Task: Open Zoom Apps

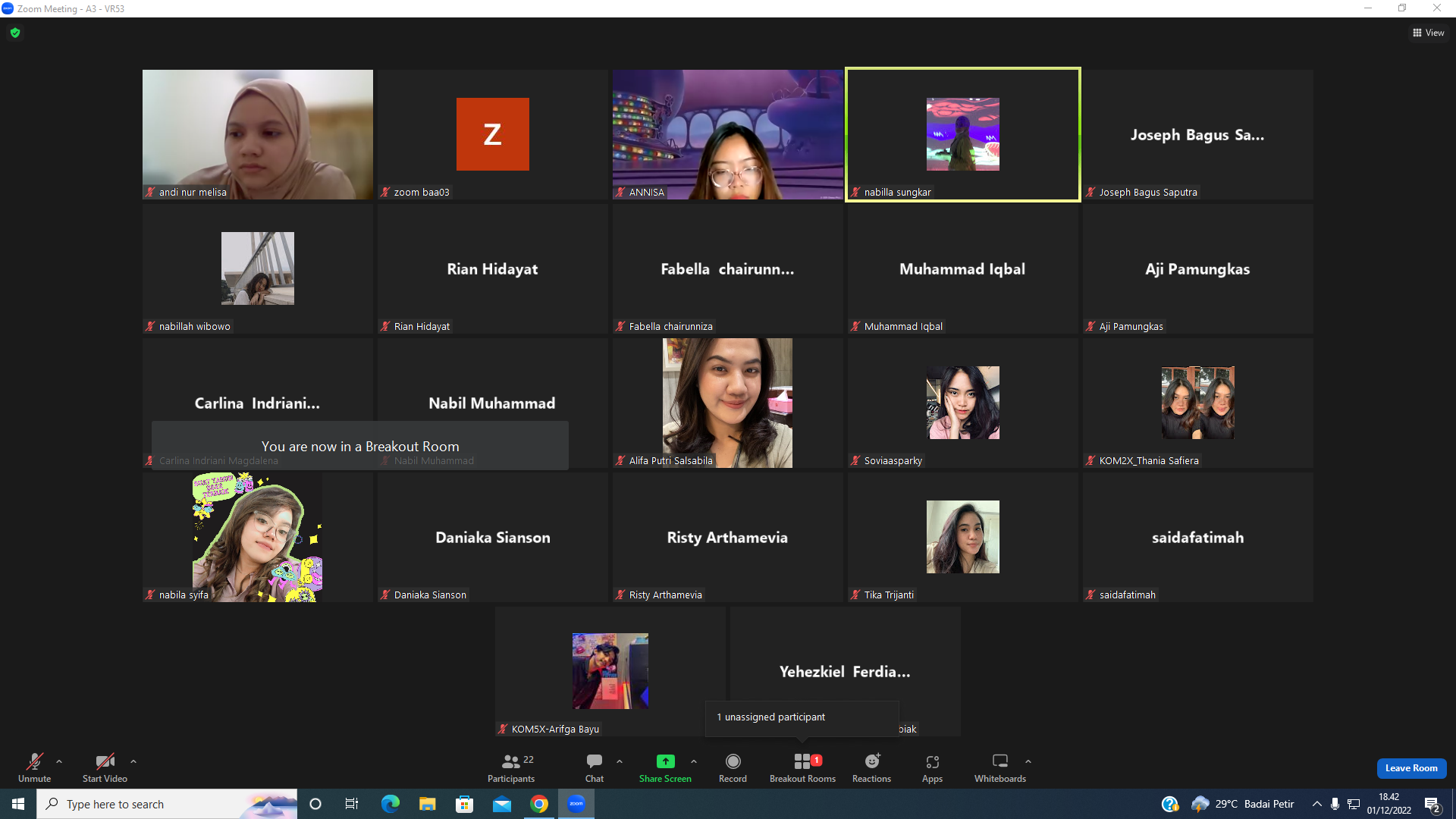Action: coord(932,767)
